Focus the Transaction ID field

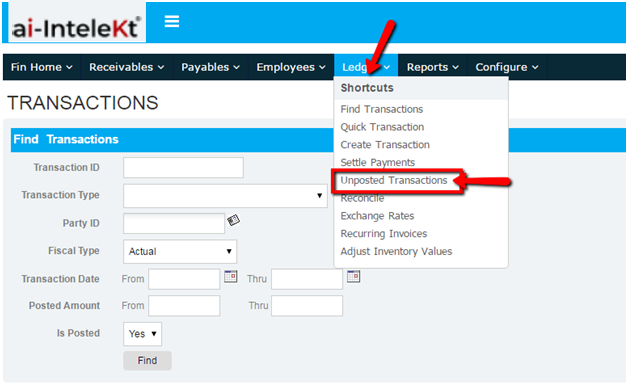(x=183, y=167)
